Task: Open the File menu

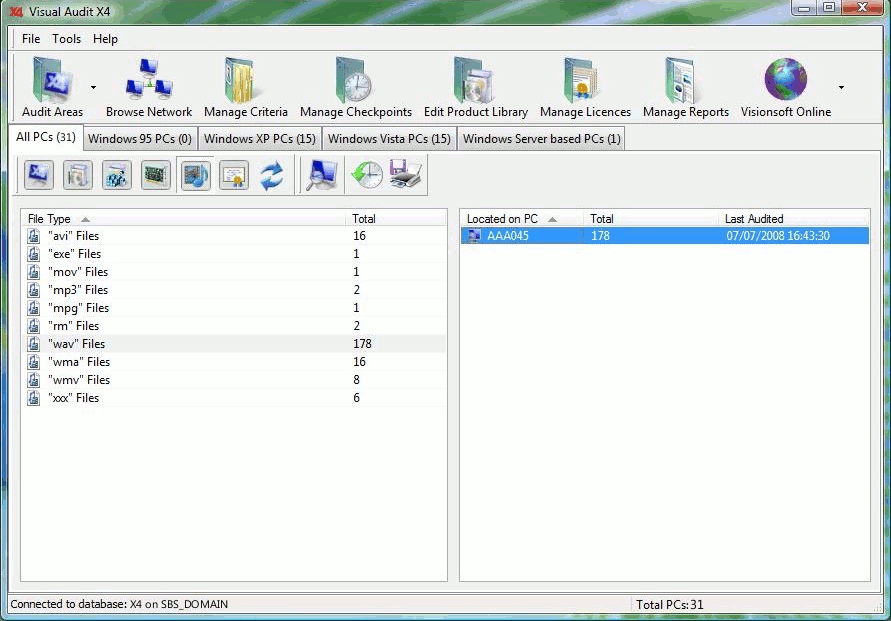Action: pyautogui.click(x=31, y=39)
